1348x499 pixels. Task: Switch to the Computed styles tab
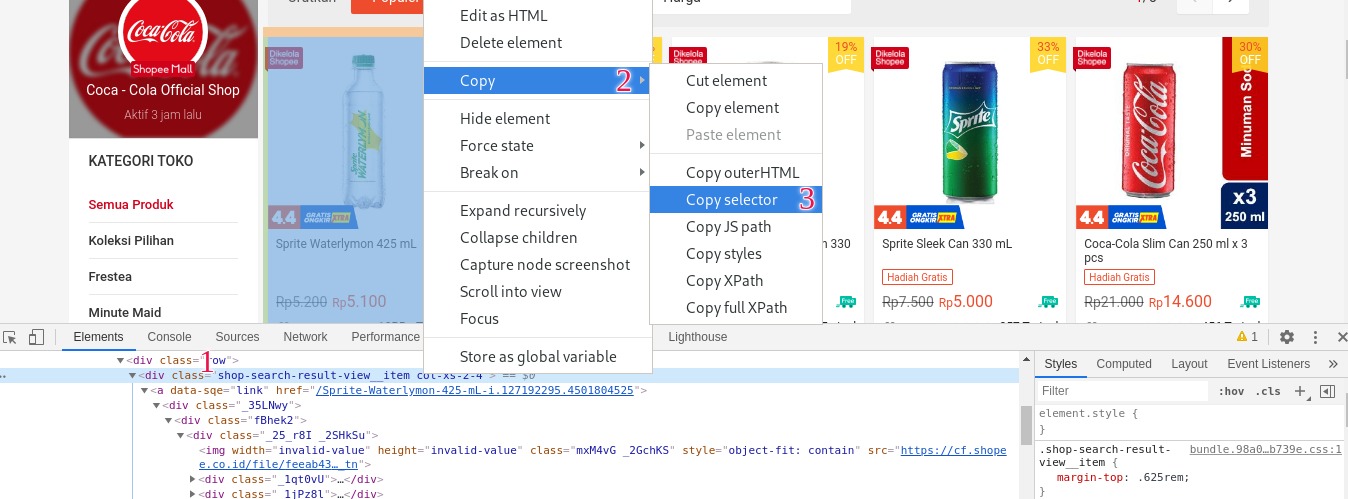click(1124, 364)
